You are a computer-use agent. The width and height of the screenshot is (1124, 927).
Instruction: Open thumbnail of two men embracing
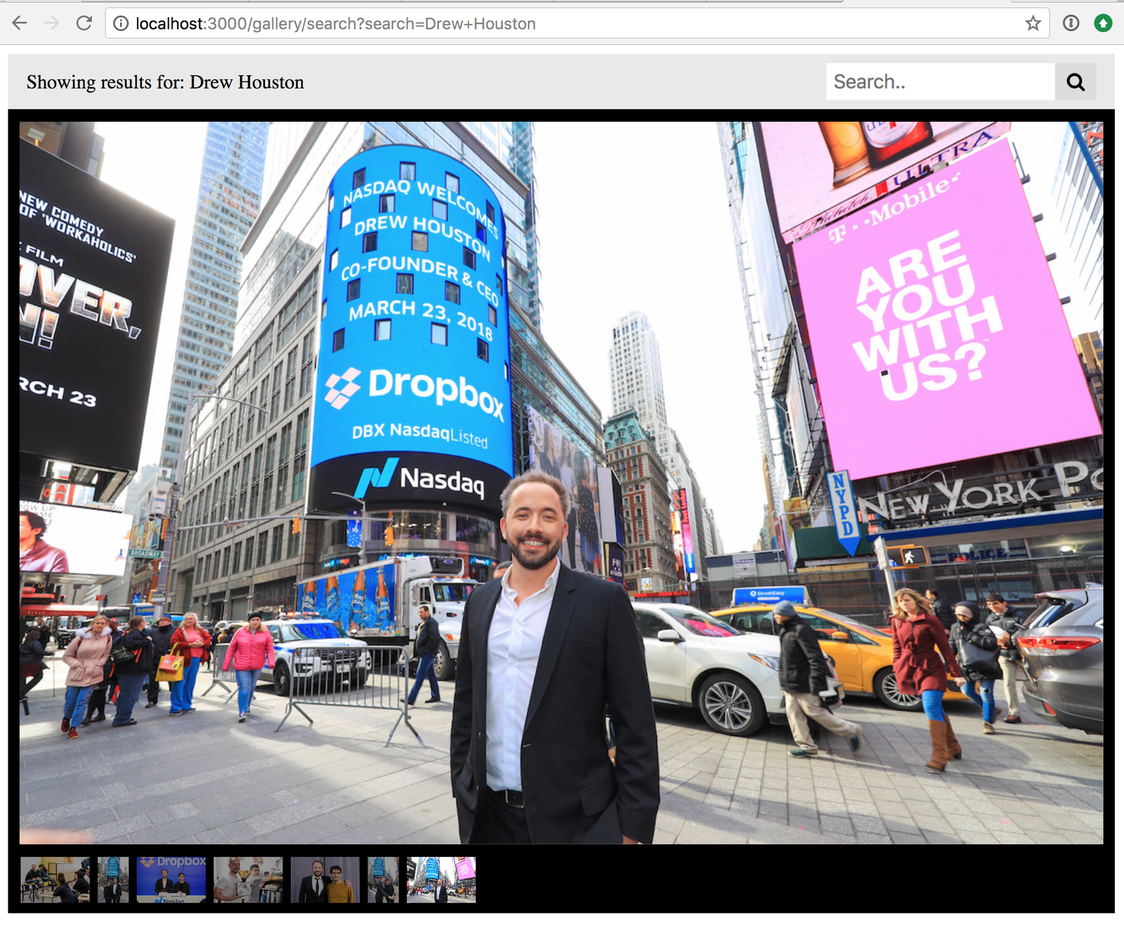pyautogui.click(x=325, y=880)
